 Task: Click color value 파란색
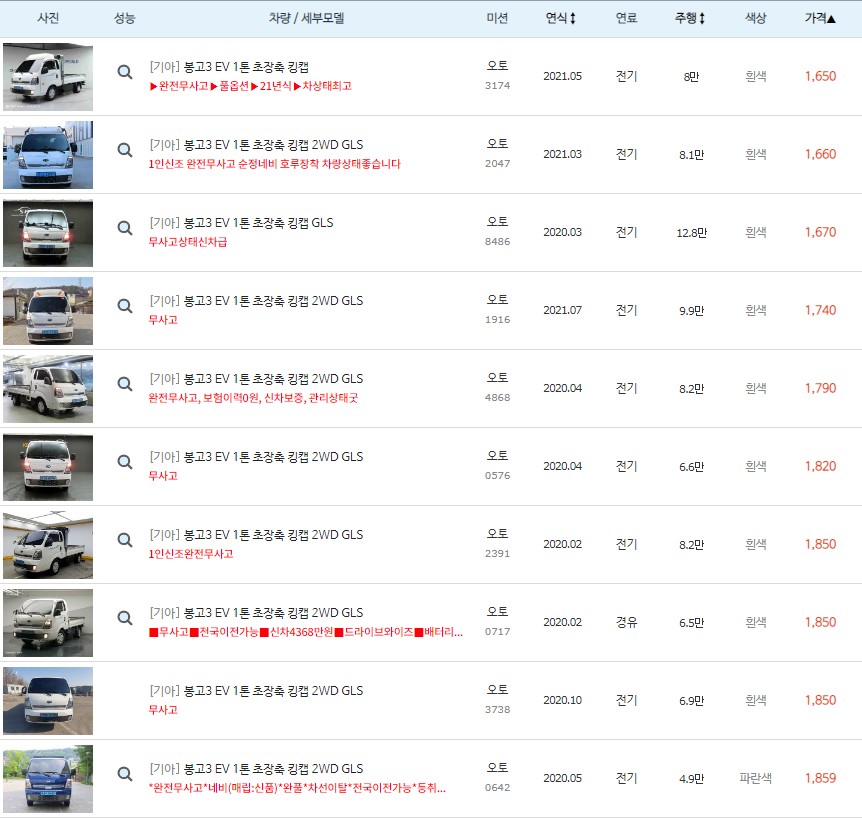756,779
